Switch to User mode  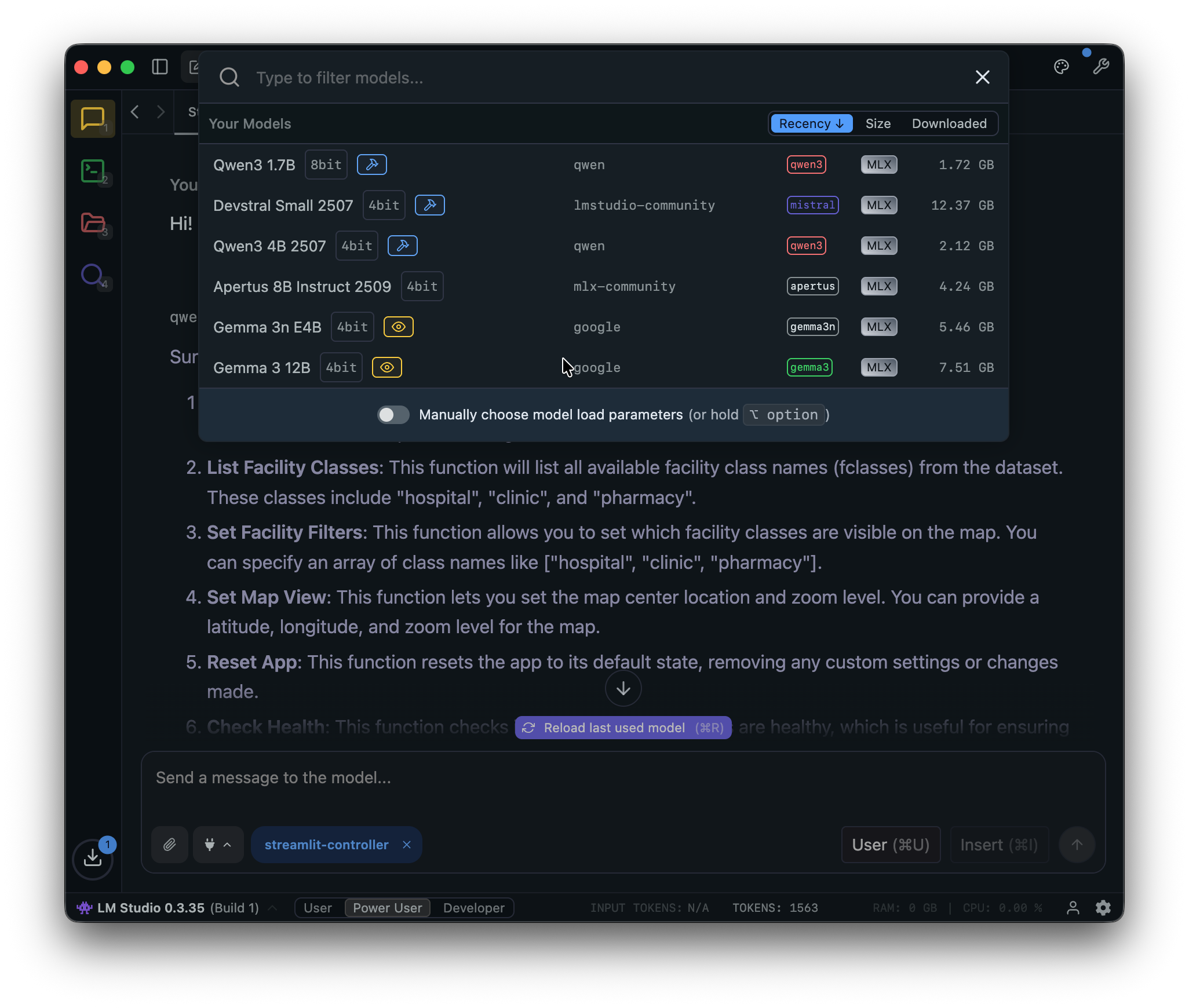318,908
